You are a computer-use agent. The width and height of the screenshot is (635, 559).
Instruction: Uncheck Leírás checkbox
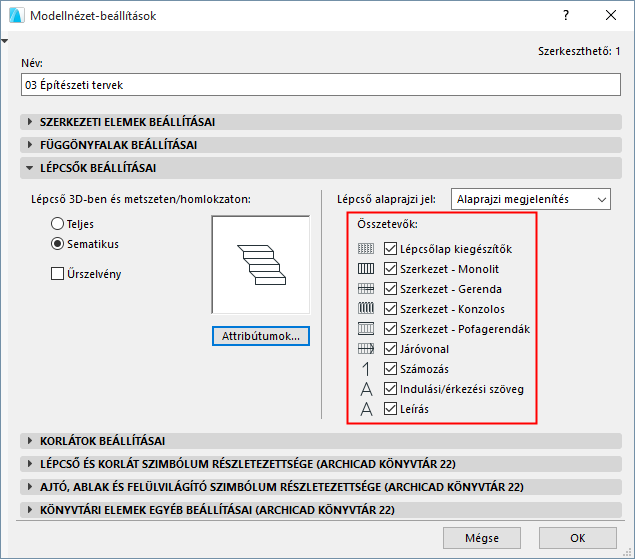[390, 409]
